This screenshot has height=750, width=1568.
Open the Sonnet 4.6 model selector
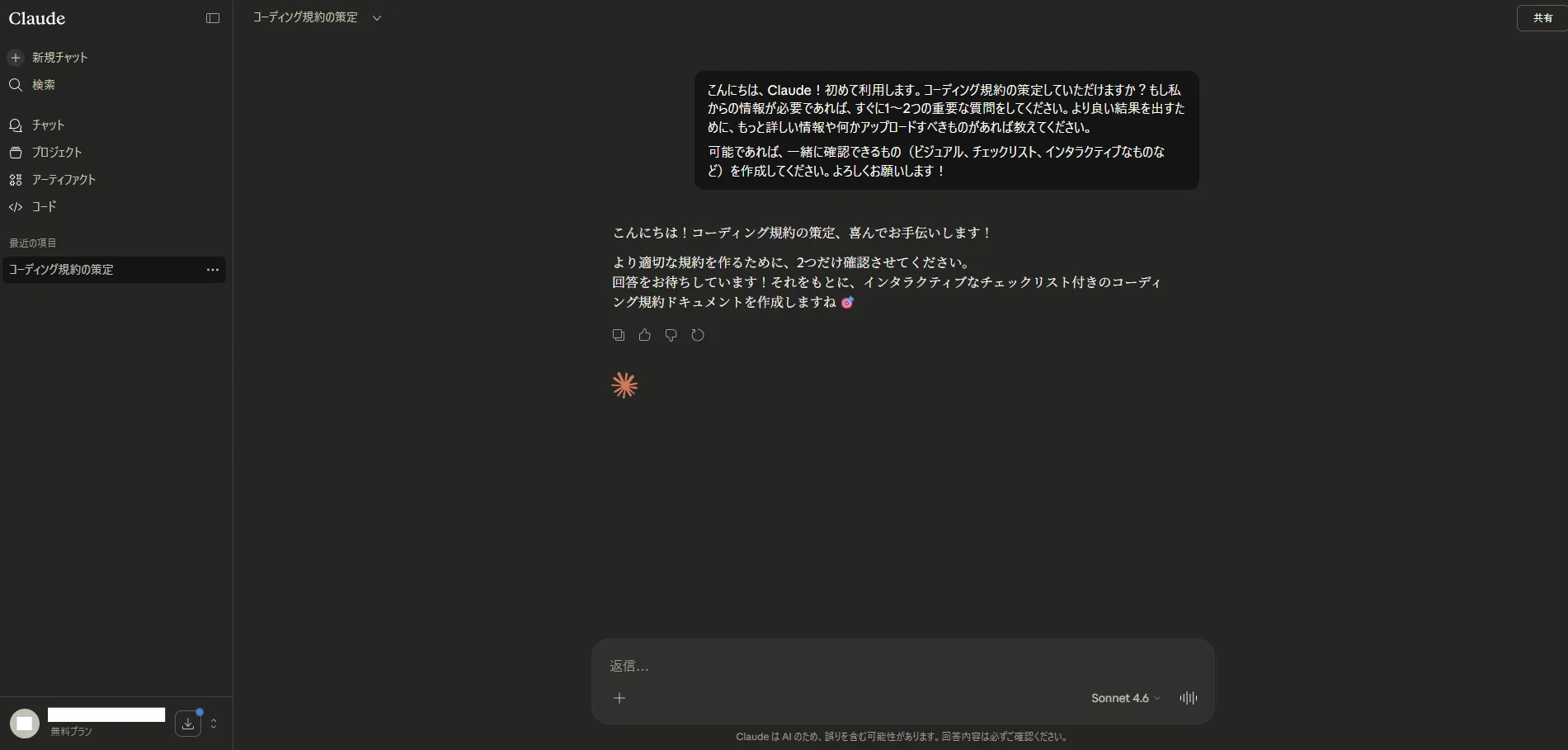(1125, 698)
